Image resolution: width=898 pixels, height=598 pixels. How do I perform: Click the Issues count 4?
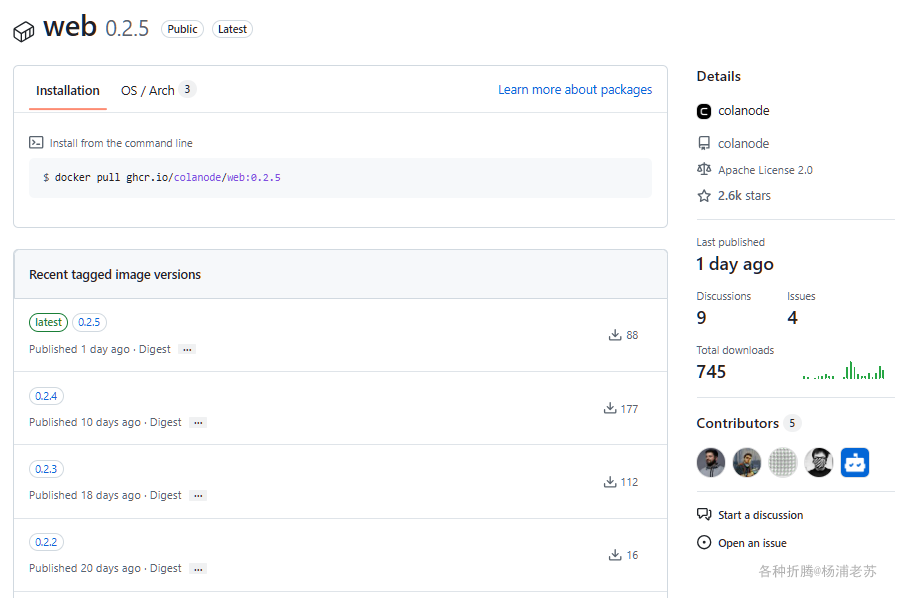point(792,318)
